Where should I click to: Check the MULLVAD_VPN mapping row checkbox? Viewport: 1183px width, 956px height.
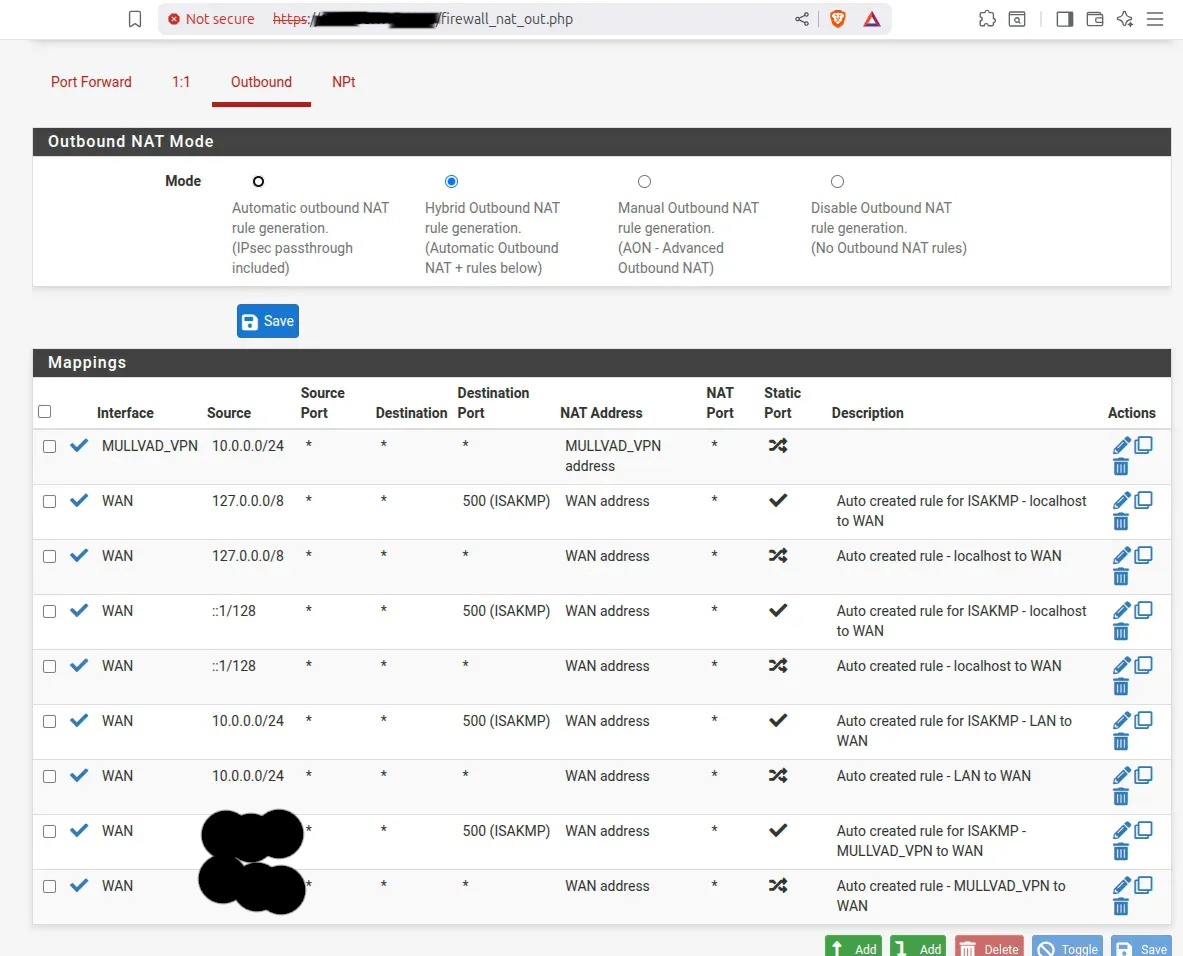tap(49, 447)
